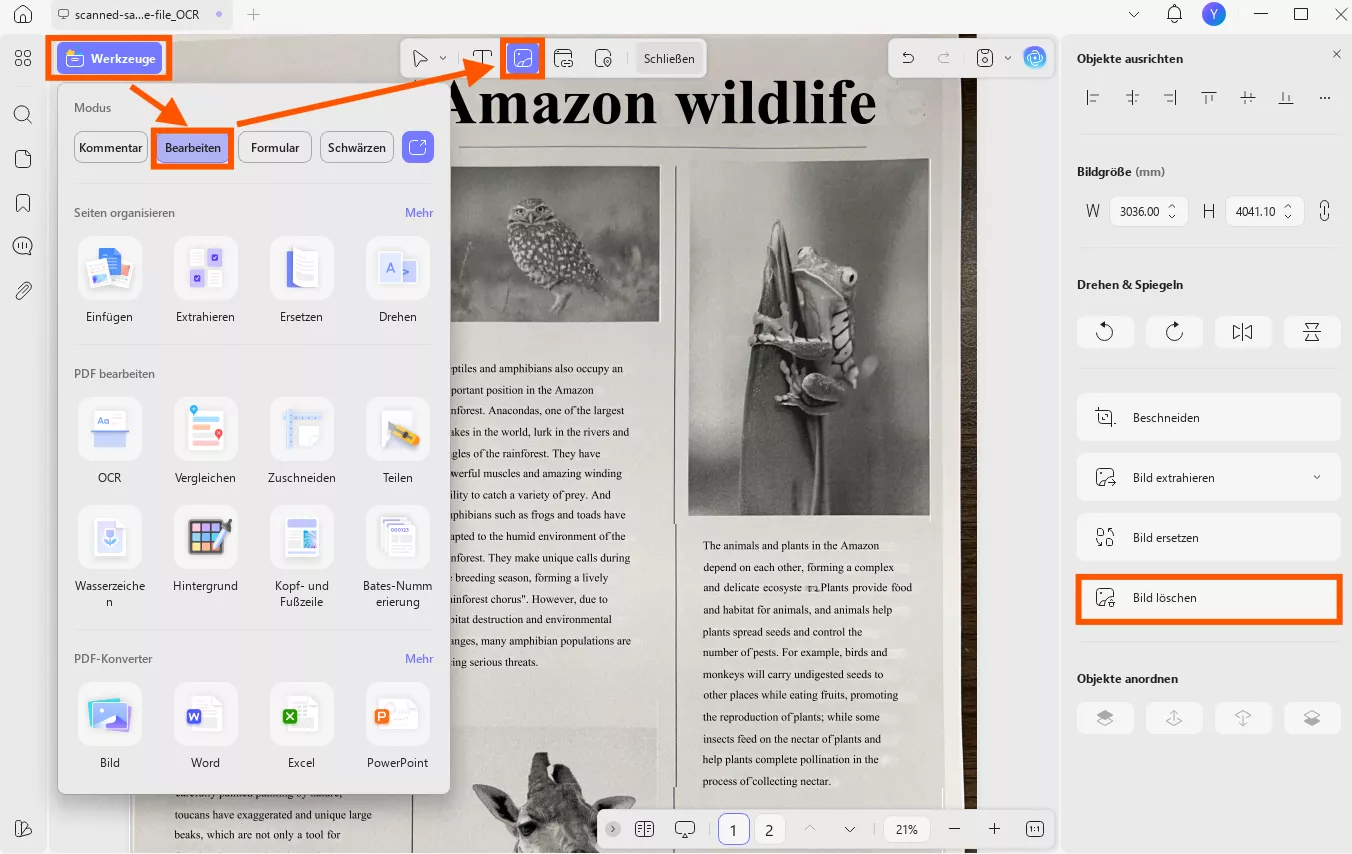The image size is (1352, 854).
Task: Click the width W input field
Action: coord(1147,211)
